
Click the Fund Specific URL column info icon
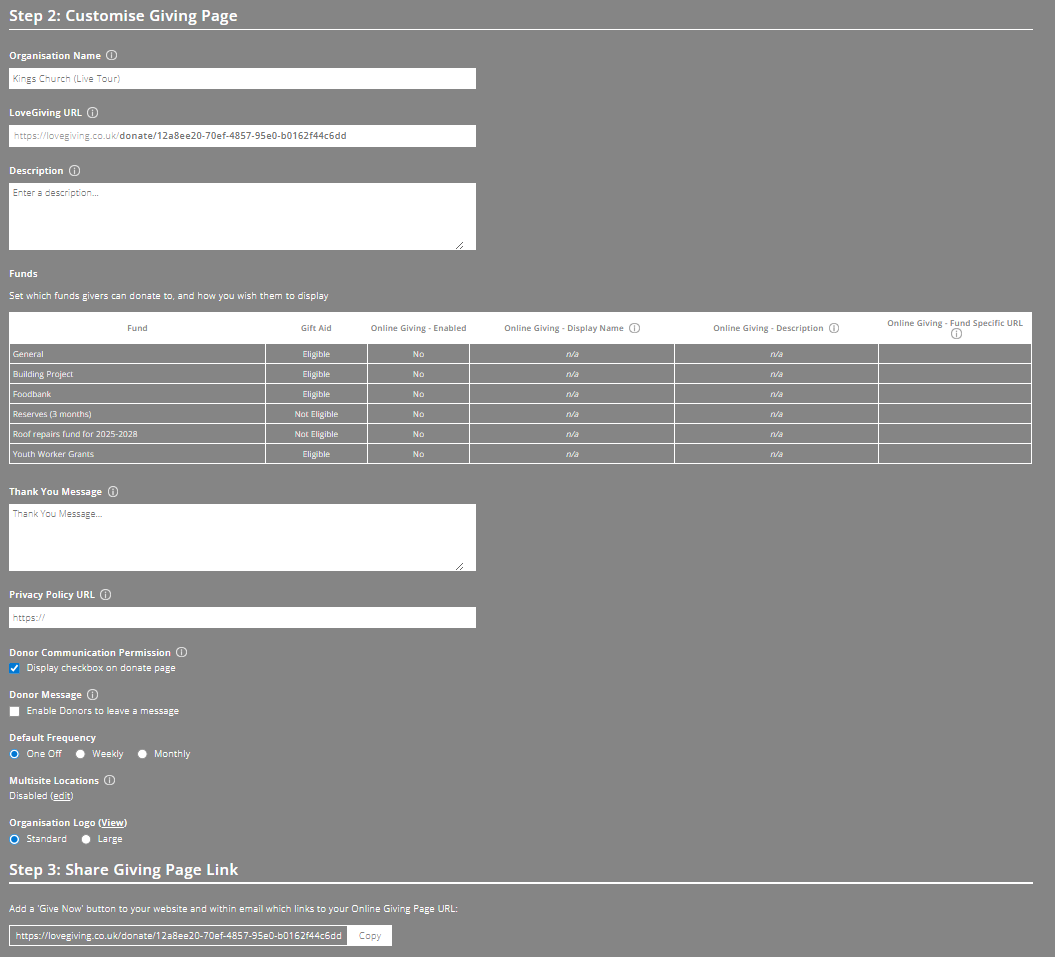coord(956,333)
